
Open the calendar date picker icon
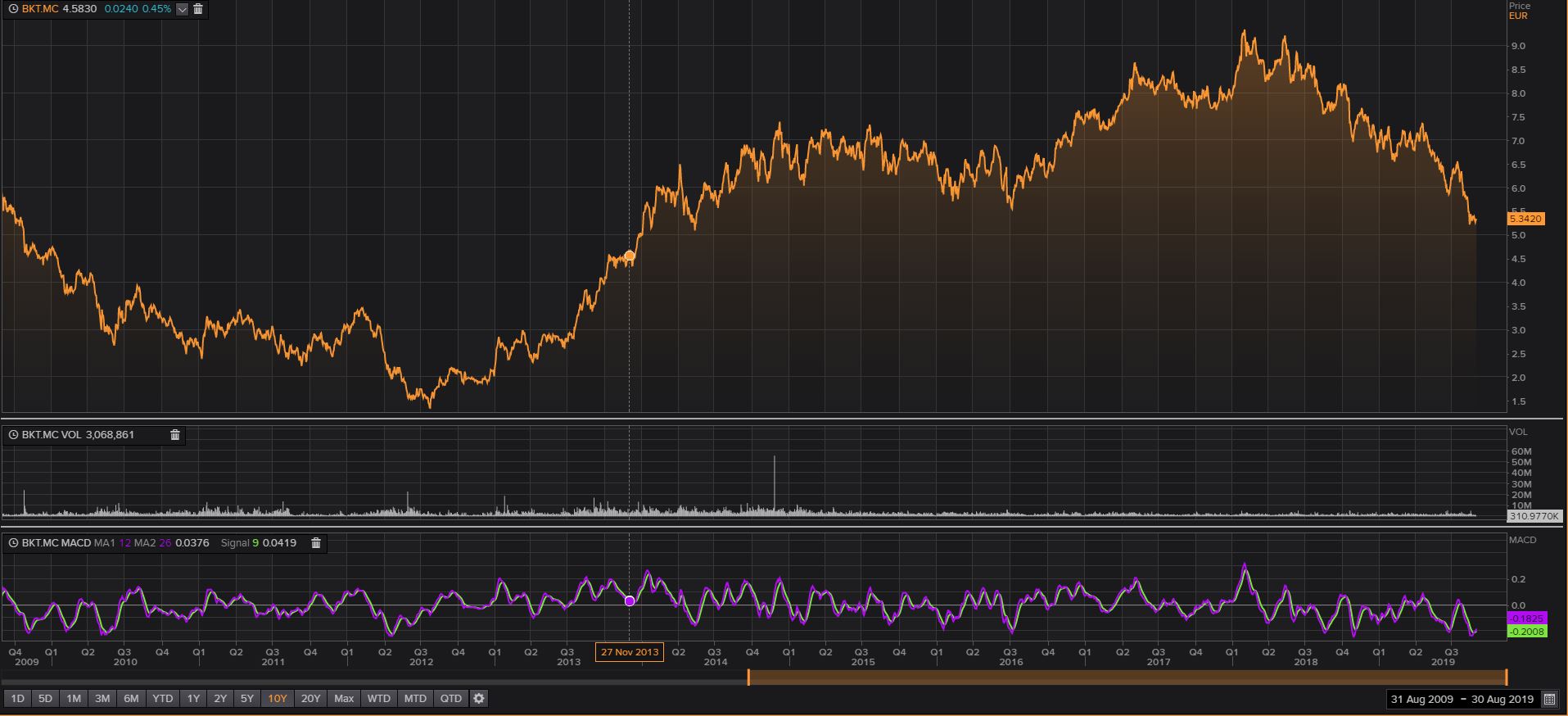point(1549,700)
